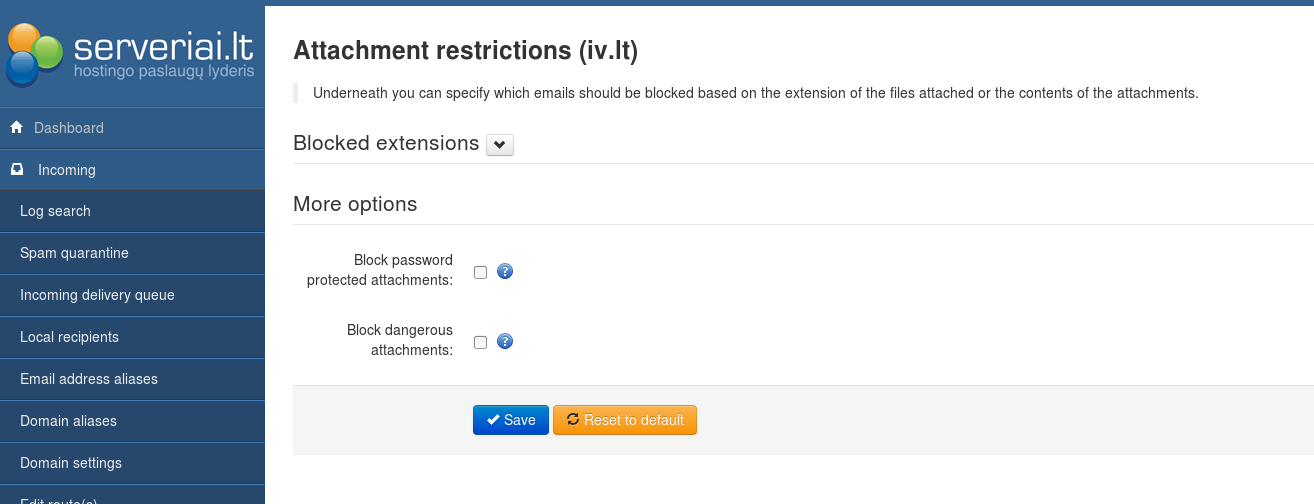Enable Block password protected attachments checkbox
Screen dimensions: 1314x504
click(x=481, y=272)
